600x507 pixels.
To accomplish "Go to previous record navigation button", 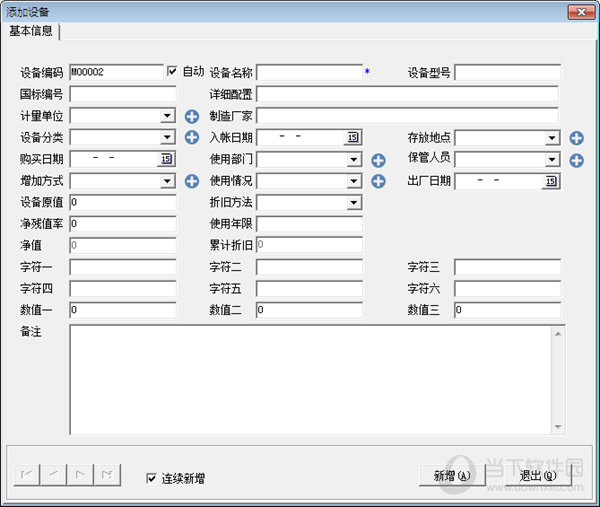I will click(53, 475).
